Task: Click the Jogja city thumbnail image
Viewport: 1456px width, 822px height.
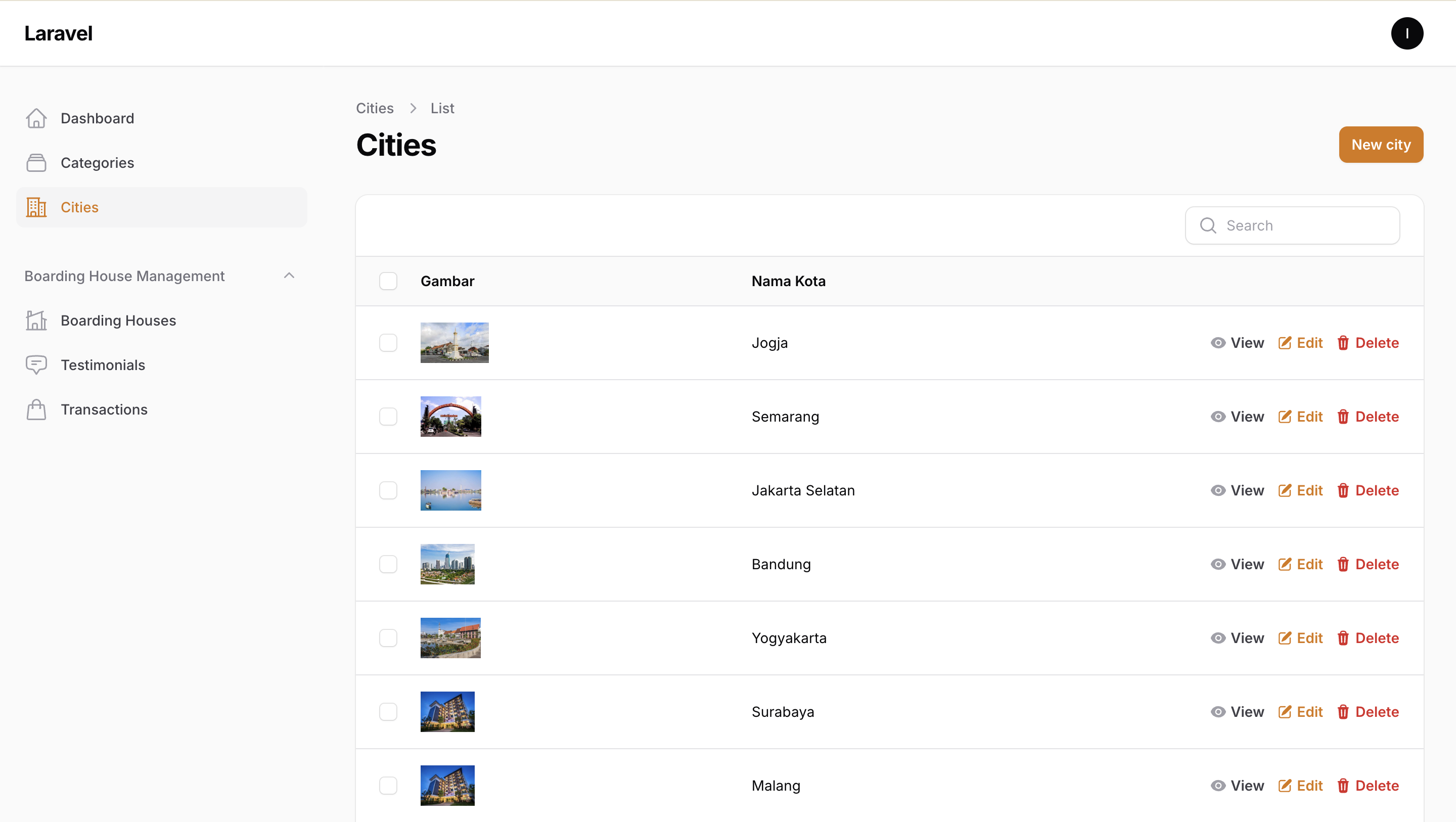Action: tap(454, 343)
